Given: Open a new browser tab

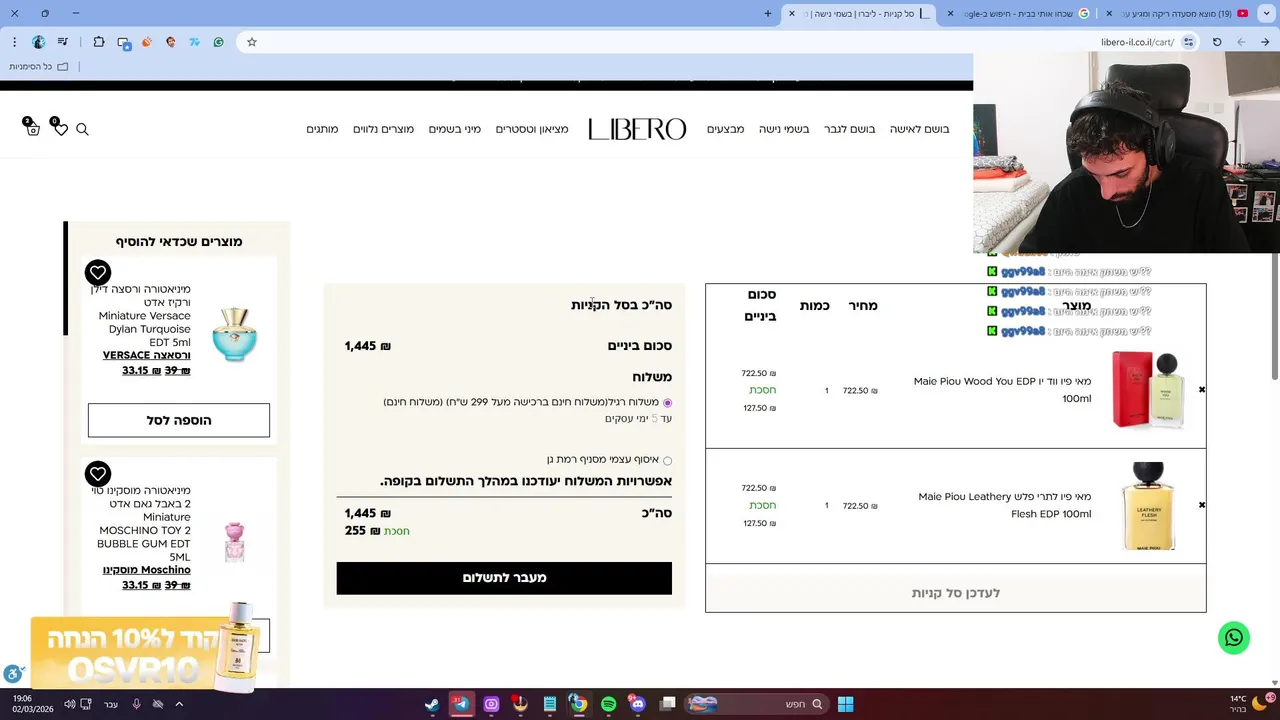Looking at the screenshot, I should click(768, 13).
